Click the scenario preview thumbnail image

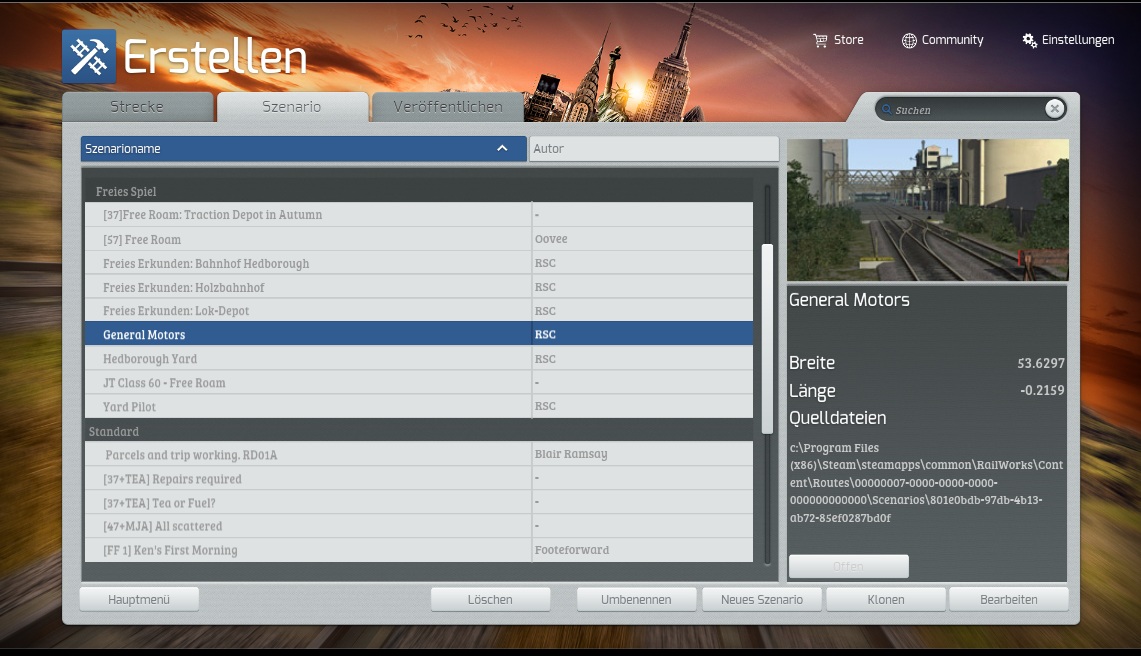pyautogui.click(x=927, y=210)
